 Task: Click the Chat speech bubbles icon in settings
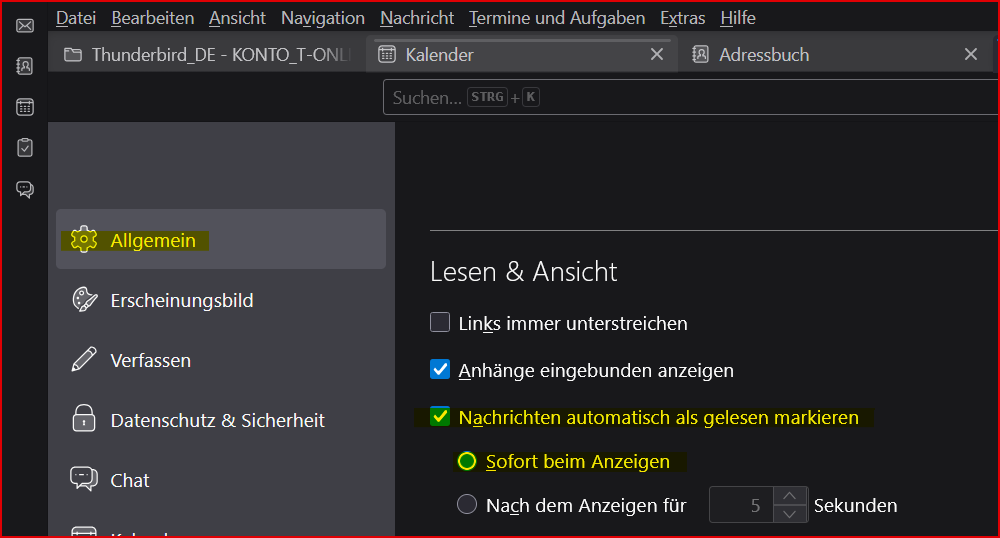(84, 479)
